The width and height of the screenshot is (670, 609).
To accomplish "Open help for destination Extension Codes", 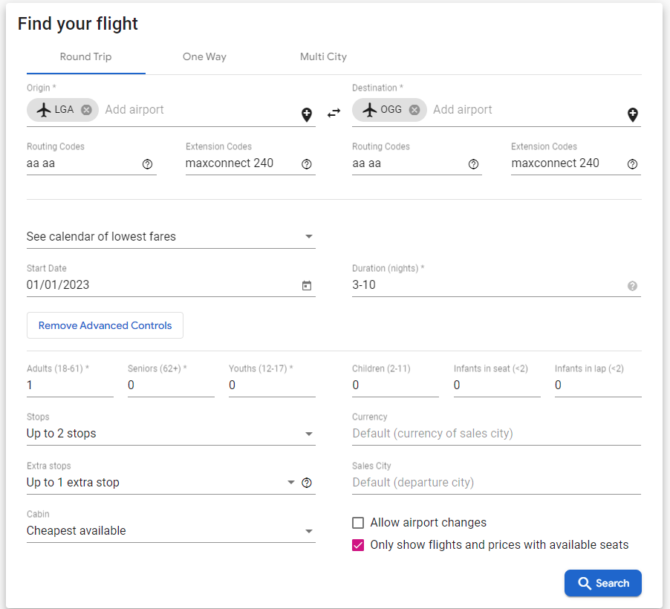I will tap(632, 164).
